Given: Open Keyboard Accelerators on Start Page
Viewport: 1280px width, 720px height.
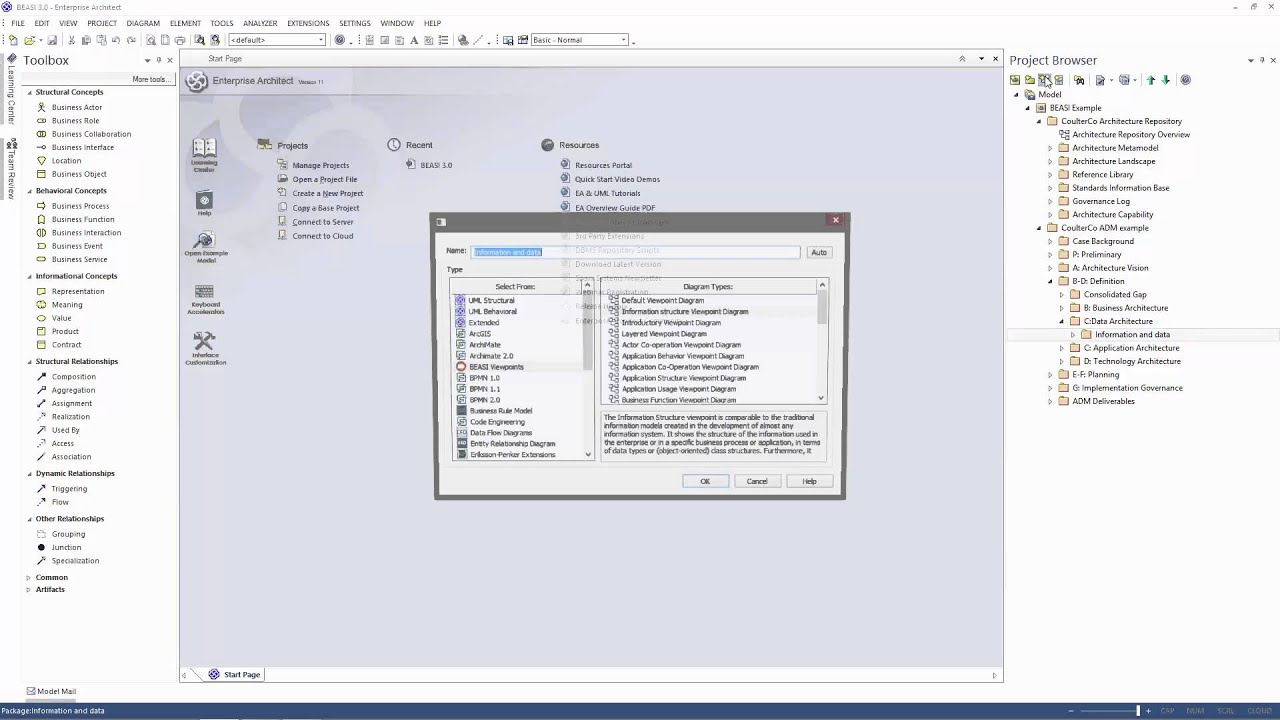Looking at the screenshot, I should pyautogui.click(x=204, y=299).
